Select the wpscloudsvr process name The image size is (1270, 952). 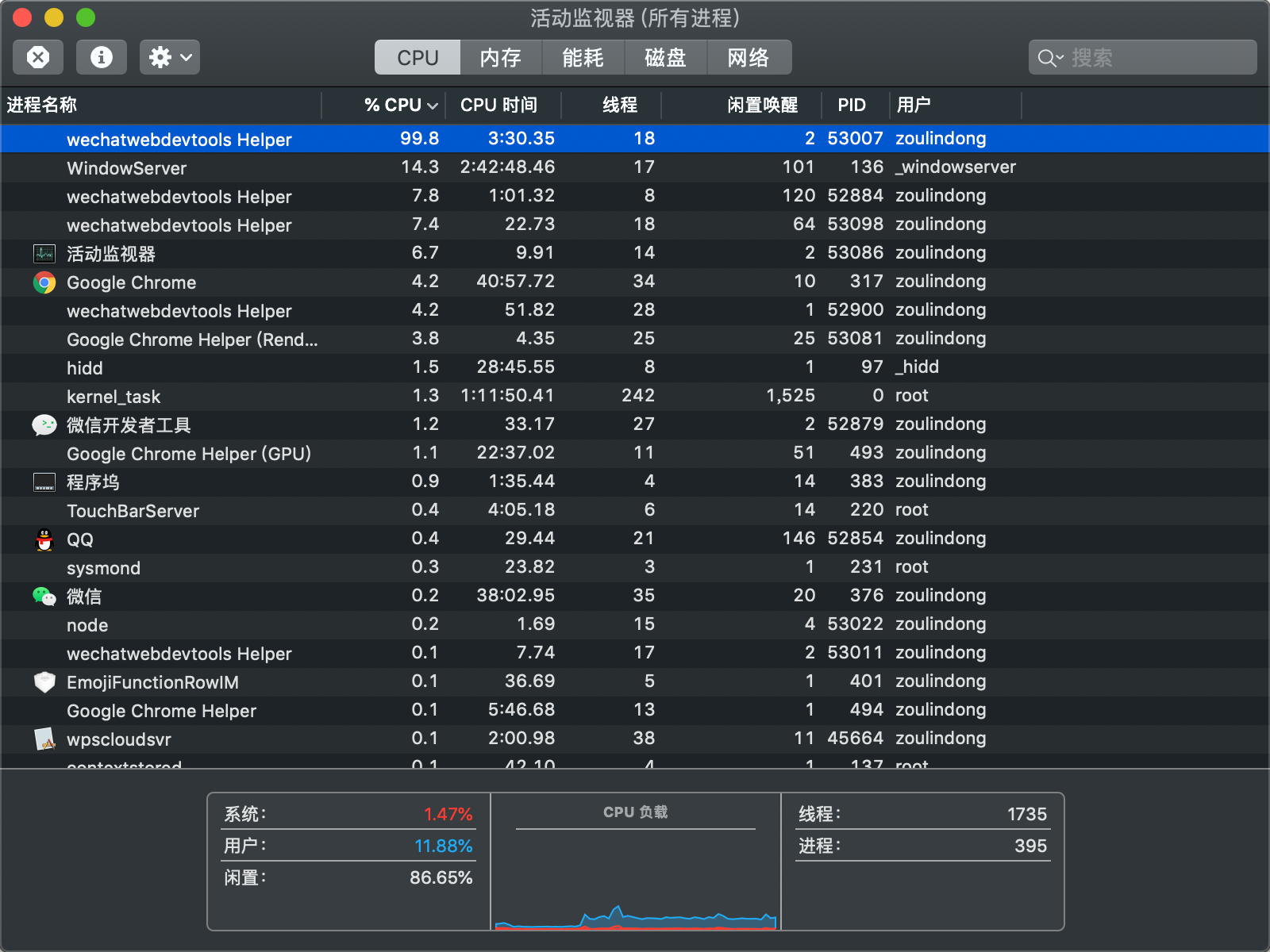(119, 739)
